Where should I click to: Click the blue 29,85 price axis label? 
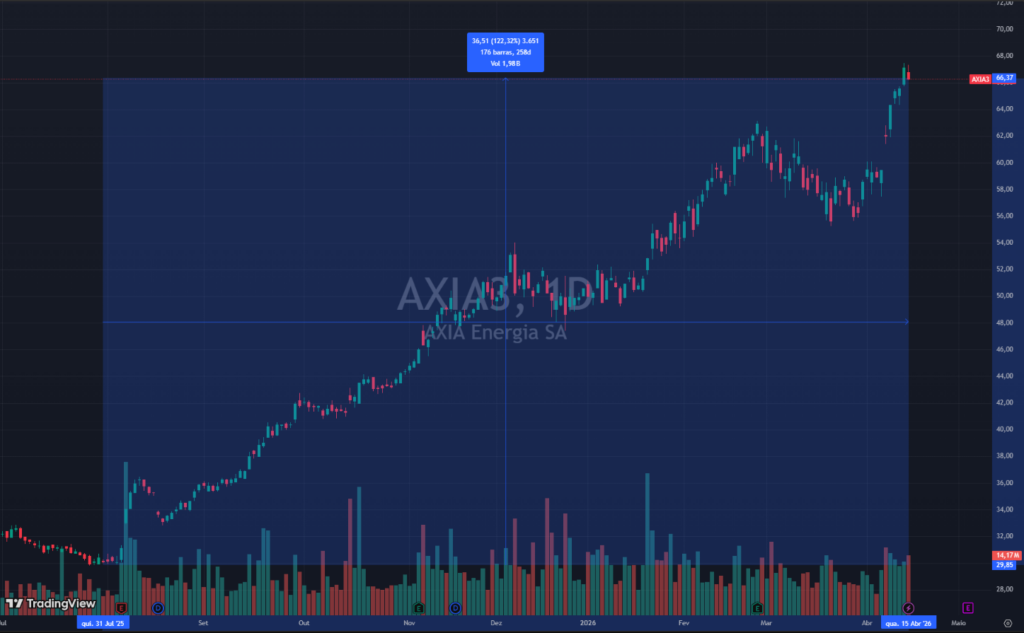(x=1004, y=564)
